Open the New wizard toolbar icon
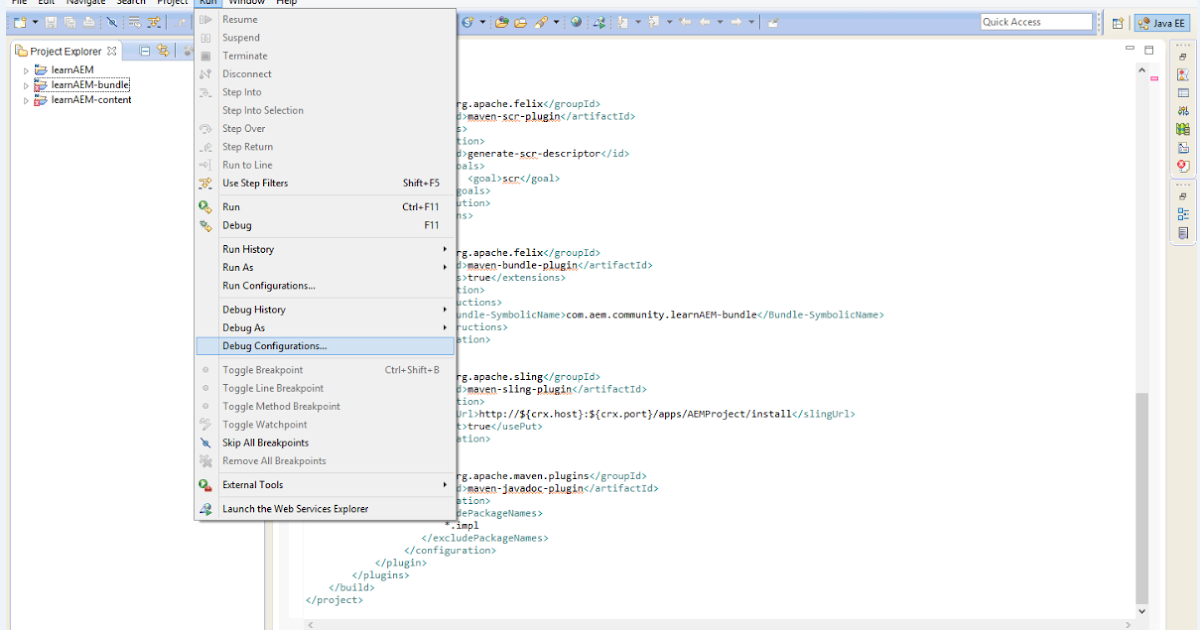Screen dimensions: 1200x630 pyautogui.click(x=20, y=22)
